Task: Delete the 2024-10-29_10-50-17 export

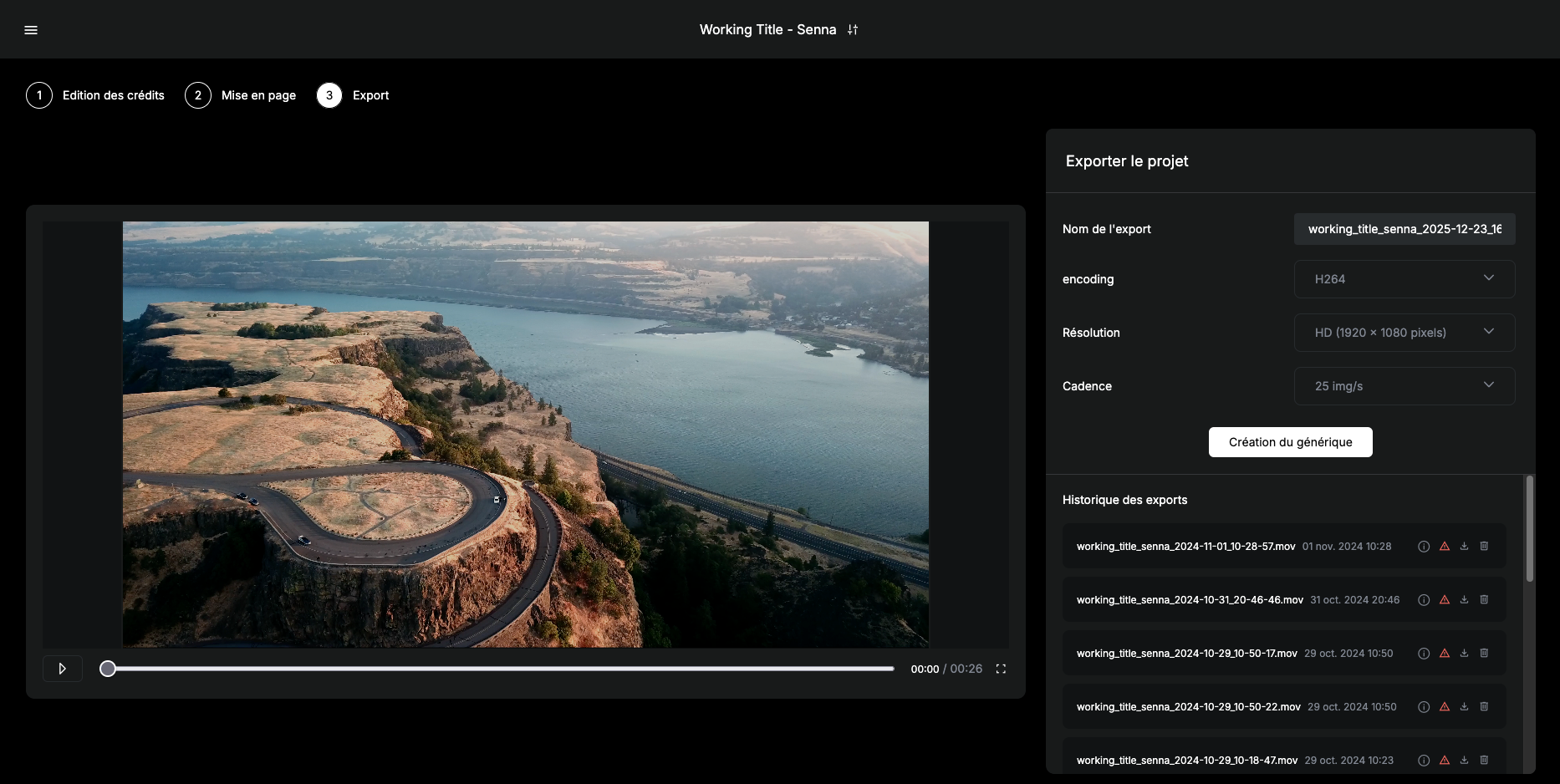Action: [x=1484, y=654]
